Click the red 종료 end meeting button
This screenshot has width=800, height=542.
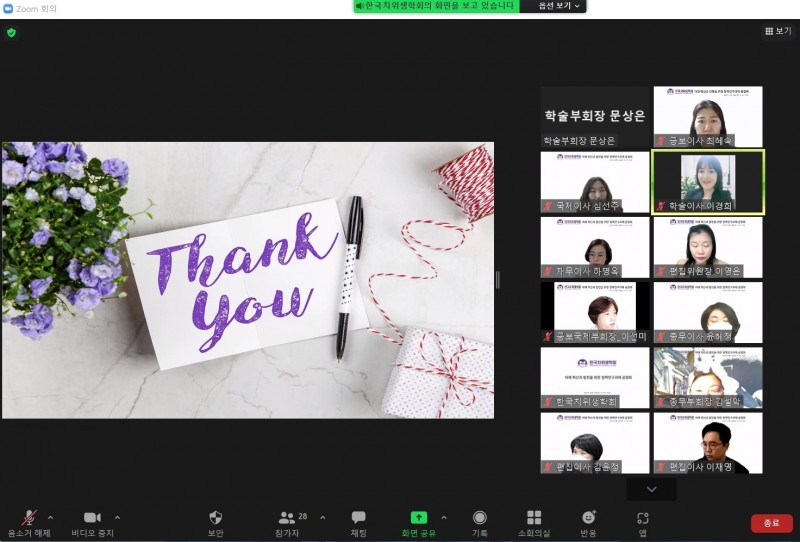[771, 523]
